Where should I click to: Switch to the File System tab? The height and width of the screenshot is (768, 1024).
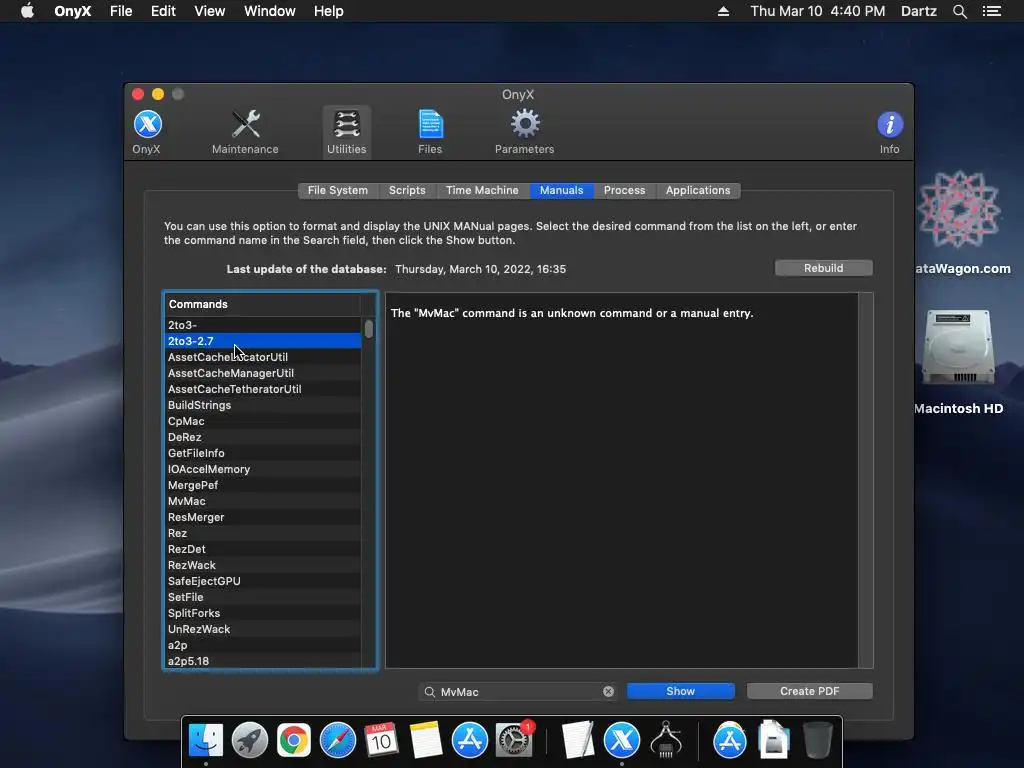(338, 190)
